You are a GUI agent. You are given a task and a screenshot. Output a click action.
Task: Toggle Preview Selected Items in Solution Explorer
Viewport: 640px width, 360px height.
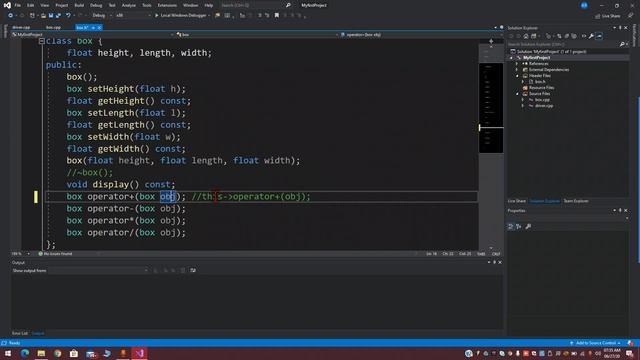599,36
